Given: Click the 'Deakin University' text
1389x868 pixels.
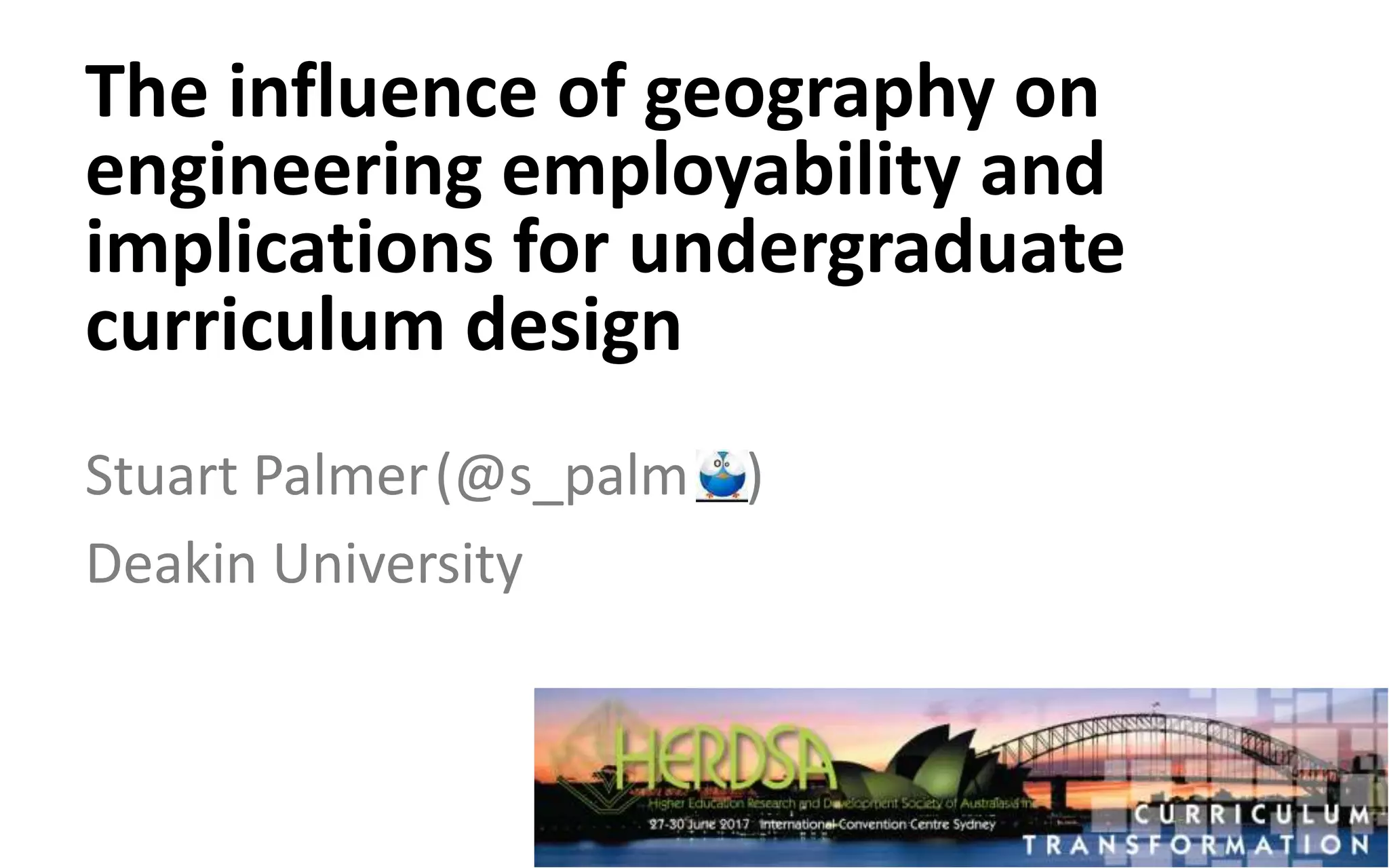Looking at the screenshot, I should pos(305,564).
